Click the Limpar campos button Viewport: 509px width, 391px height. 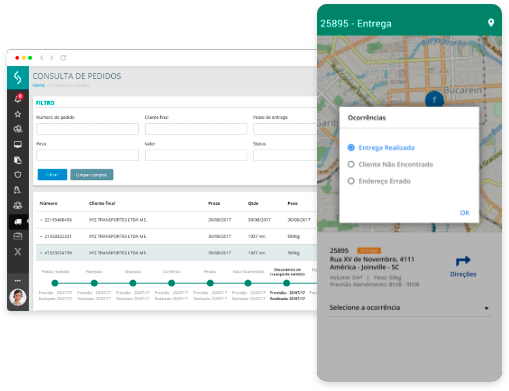pyautogui.click(x=92, y=175)
